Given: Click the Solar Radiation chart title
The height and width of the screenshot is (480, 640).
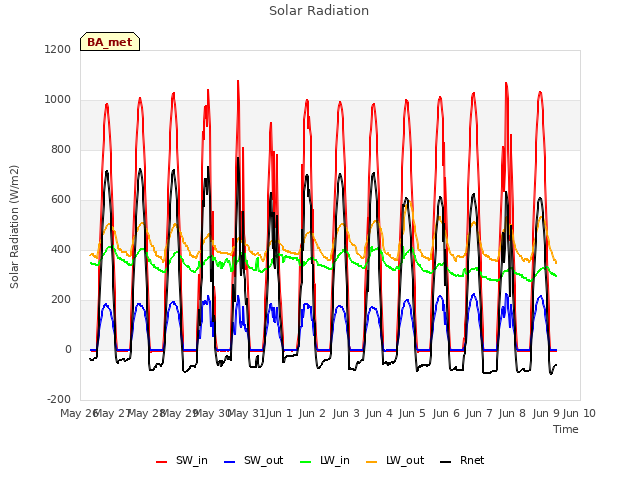Looking at the screenshot, I should [319, 11].
